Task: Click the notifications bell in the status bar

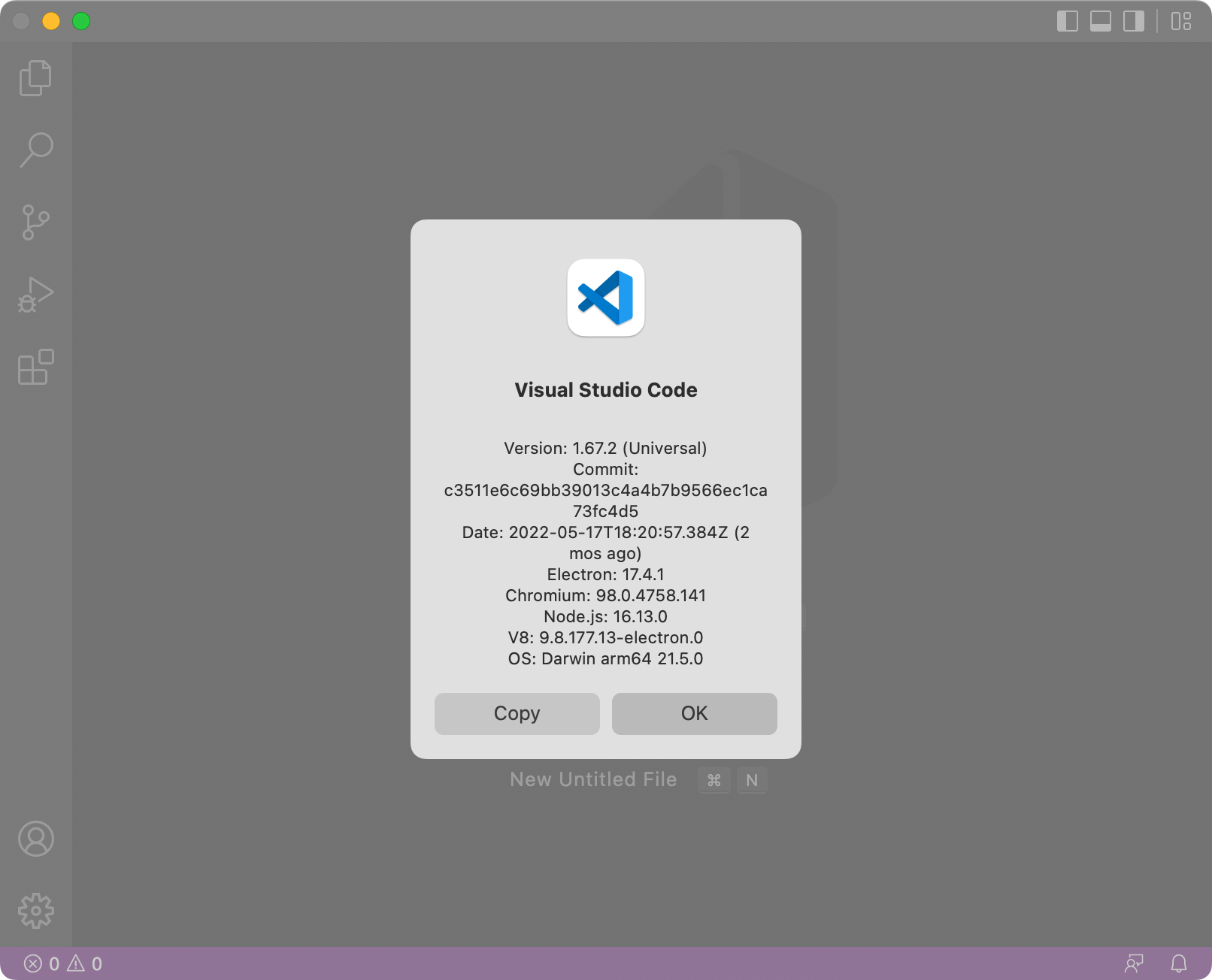Action: pos(1178,963)
